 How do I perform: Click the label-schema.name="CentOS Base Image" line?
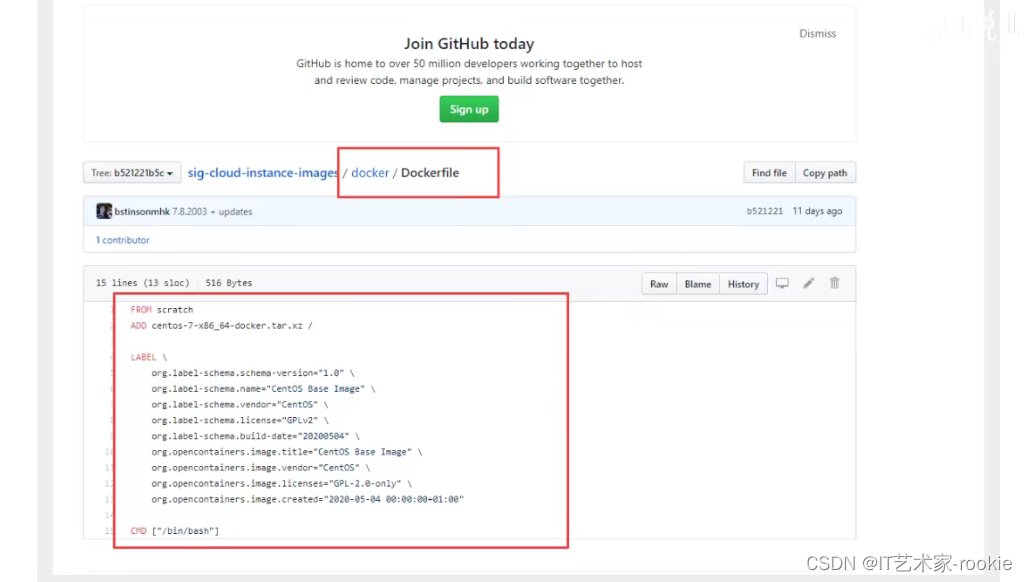click(263, 388)
